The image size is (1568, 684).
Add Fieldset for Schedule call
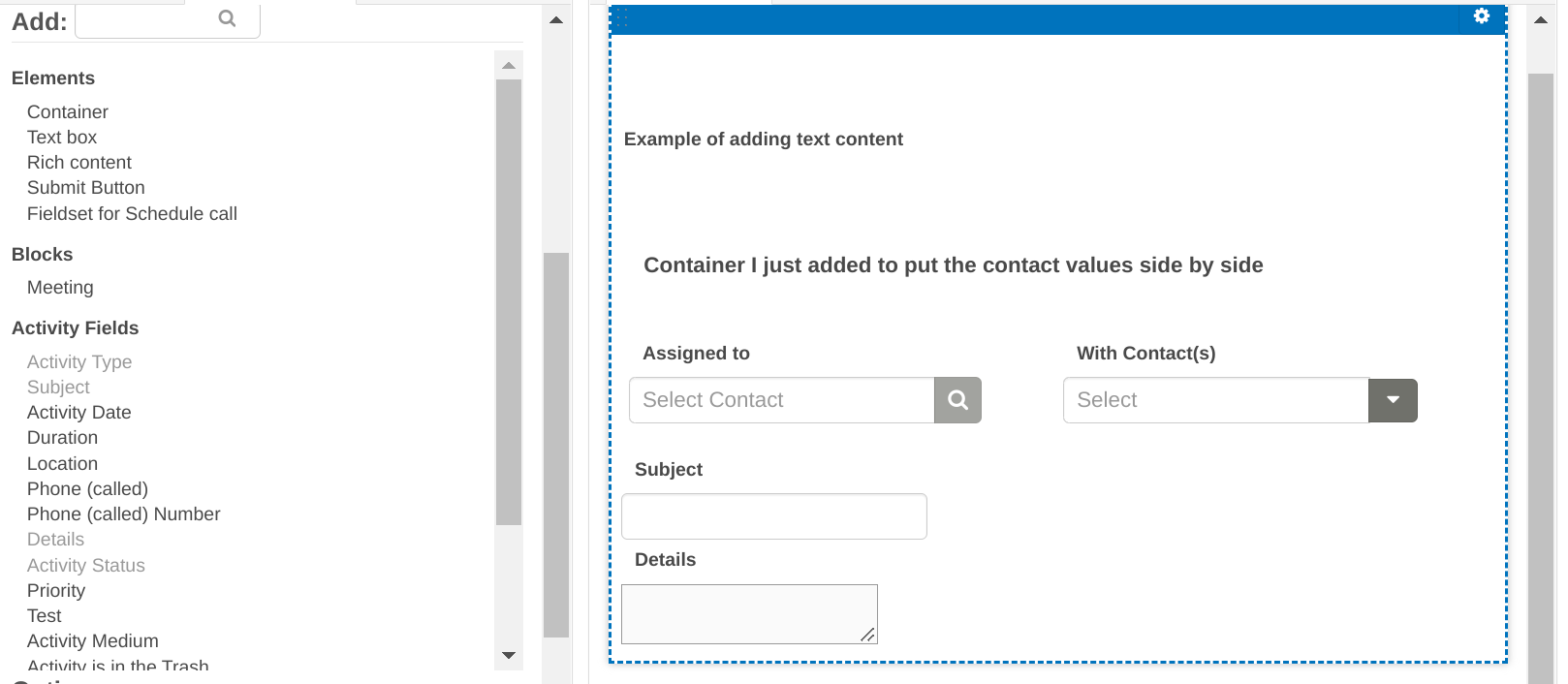point(132,214)
